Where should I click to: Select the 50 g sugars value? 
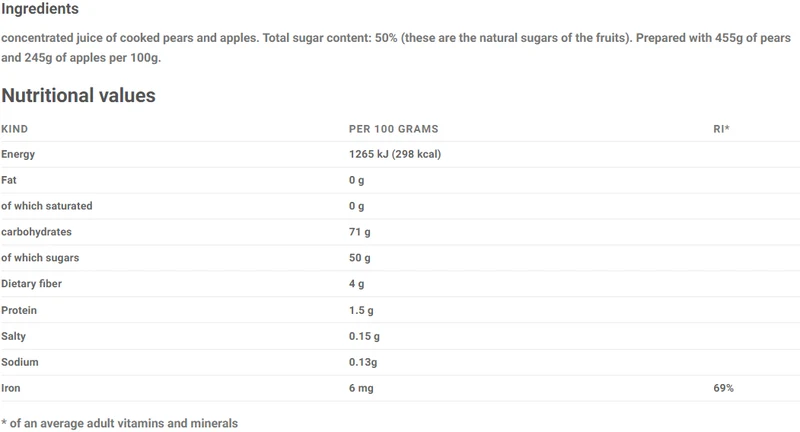coord(360,258)
